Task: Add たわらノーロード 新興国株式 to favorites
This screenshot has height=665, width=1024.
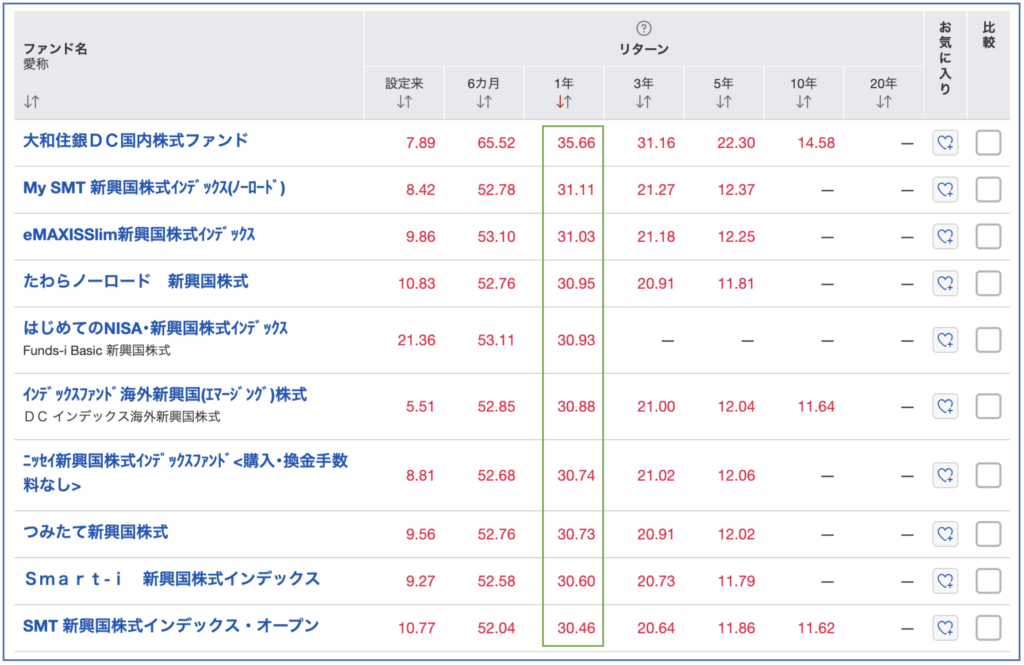Action: (x=945, y=283)
